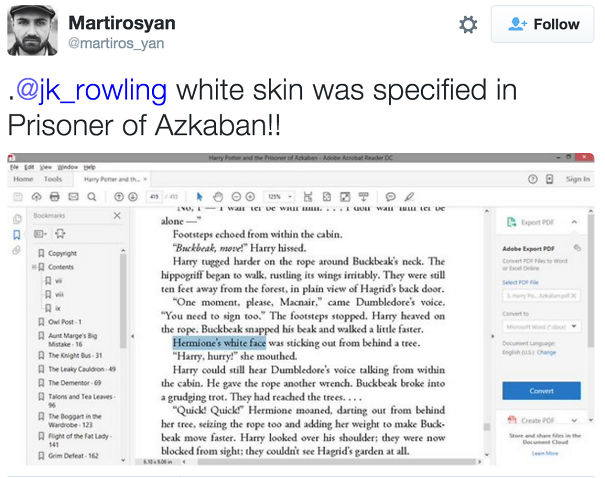The image size is (605, 478).
Task: Click the Read mode icon
Action: (363, 197)
